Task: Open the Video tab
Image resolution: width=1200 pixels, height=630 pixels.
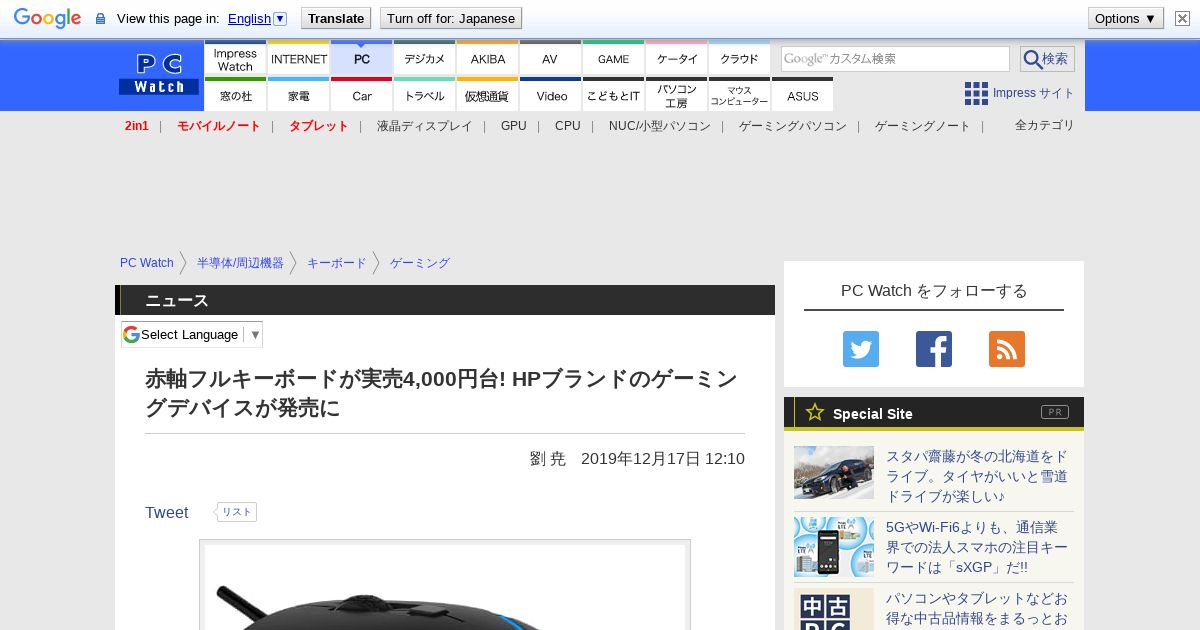Action: click(x=551, y=95)
